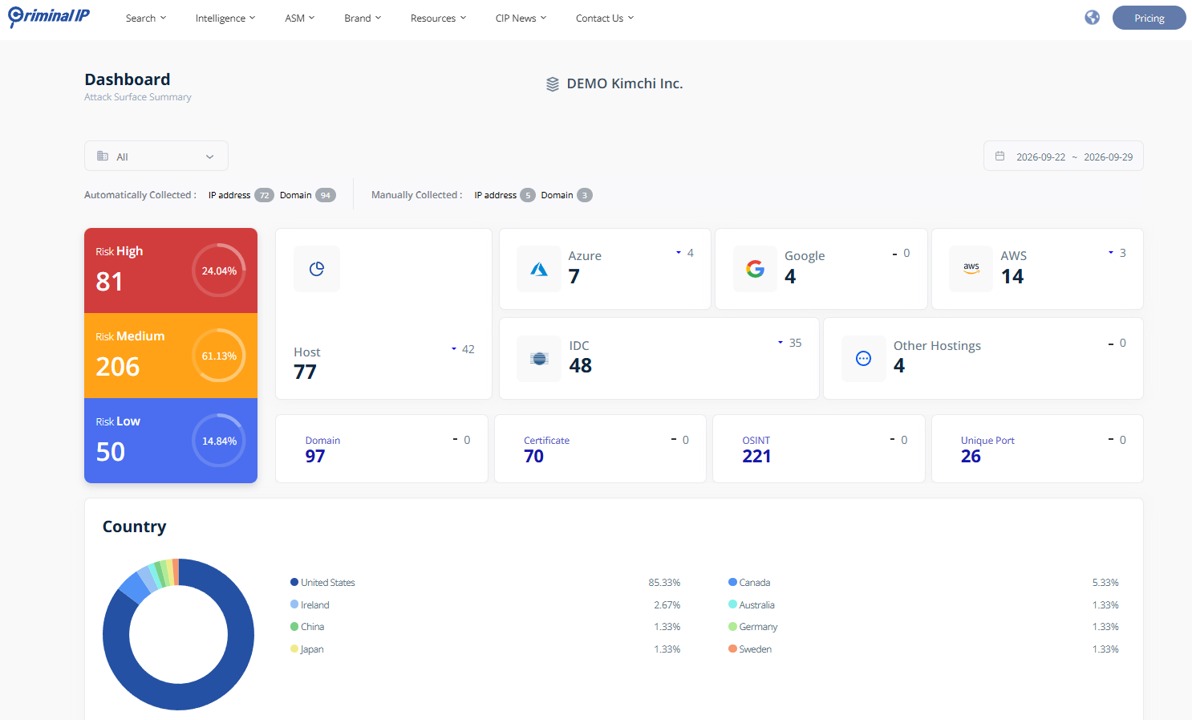Click the Risk Low 14.84% ring

(219, 441)
